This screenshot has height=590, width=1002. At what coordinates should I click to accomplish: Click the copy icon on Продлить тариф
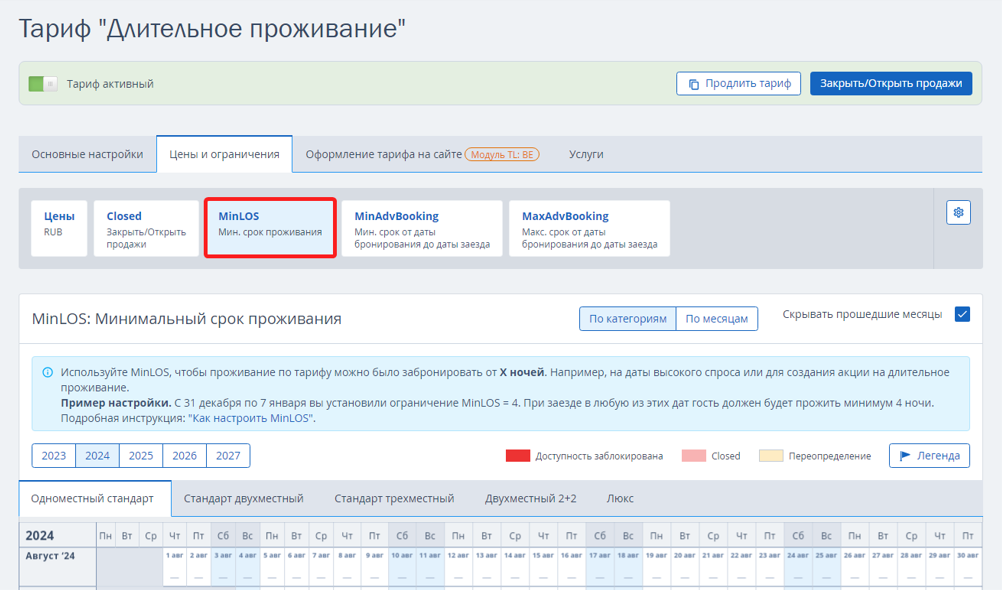(693, 84)
